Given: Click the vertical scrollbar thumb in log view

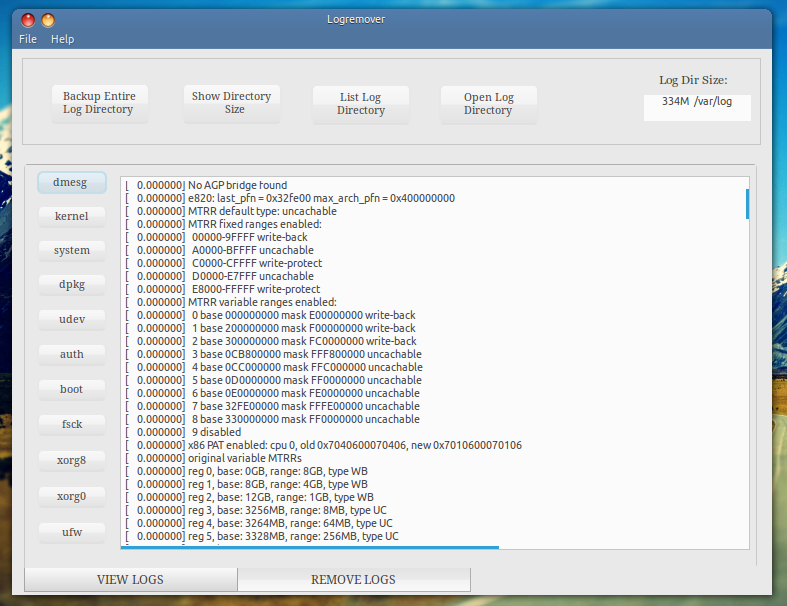Looking at the screenshot, I should (x=747, y=204).
